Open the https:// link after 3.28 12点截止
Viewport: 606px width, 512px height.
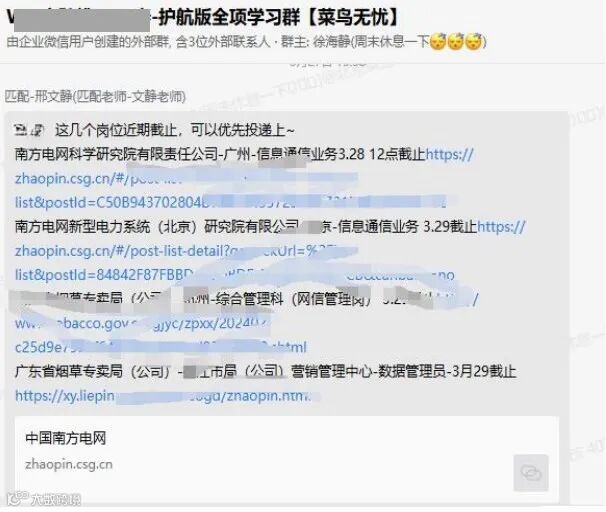tap(449, 154)
